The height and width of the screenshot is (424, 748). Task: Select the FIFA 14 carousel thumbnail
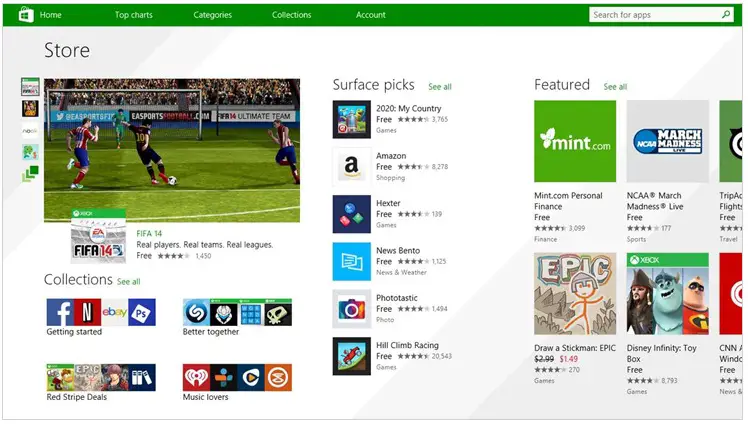click(30, 87)
